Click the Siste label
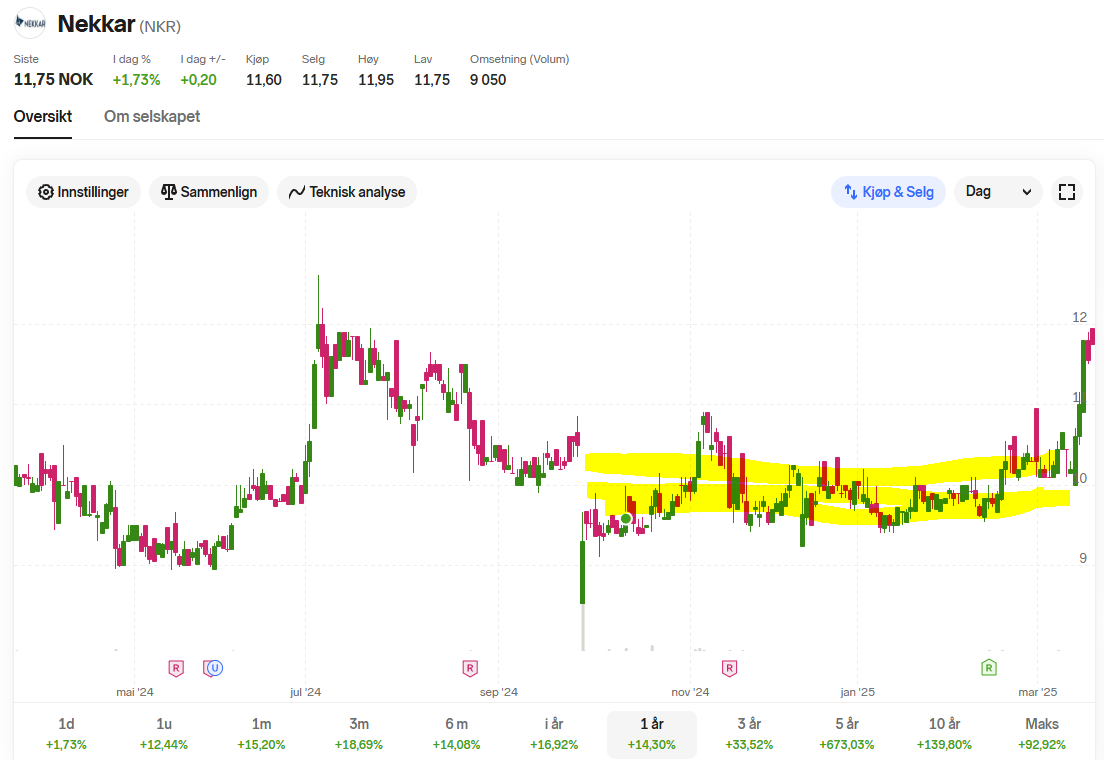Screen dimensions: 1104x760 coord(26,59)
